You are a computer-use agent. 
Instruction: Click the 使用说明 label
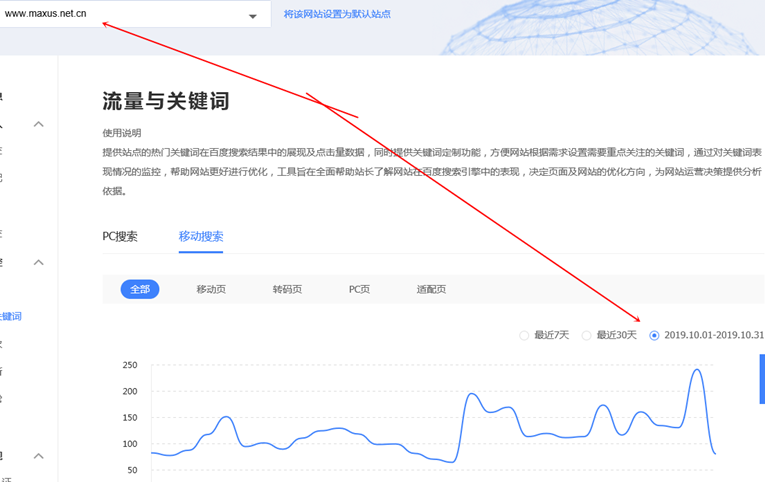pos(121,133)
